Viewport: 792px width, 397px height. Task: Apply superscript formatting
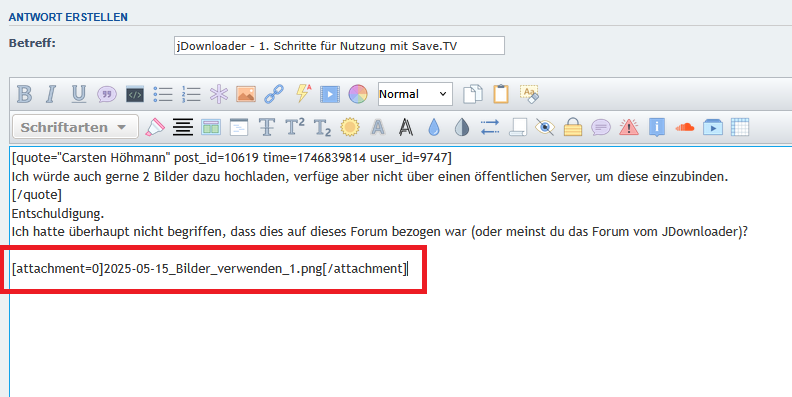click(x=294, y=127)
